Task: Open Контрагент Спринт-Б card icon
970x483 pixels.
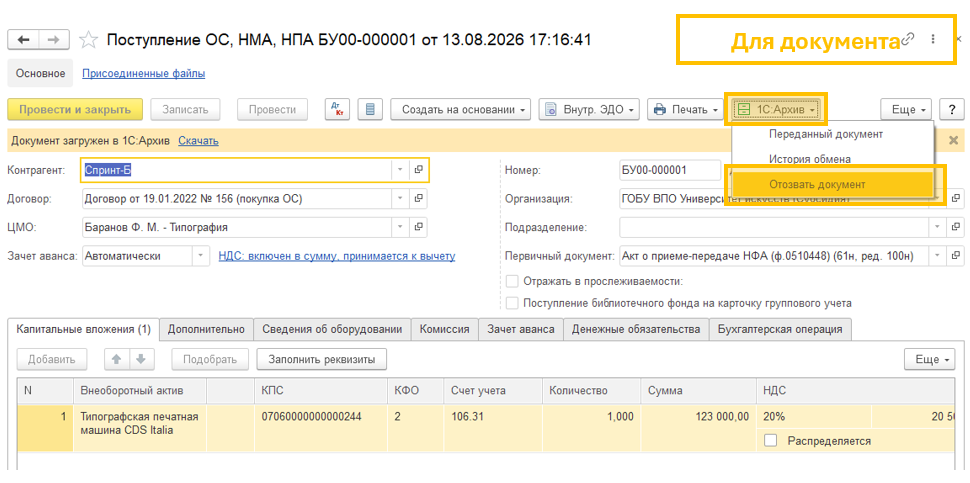Action: coord(418,169)
